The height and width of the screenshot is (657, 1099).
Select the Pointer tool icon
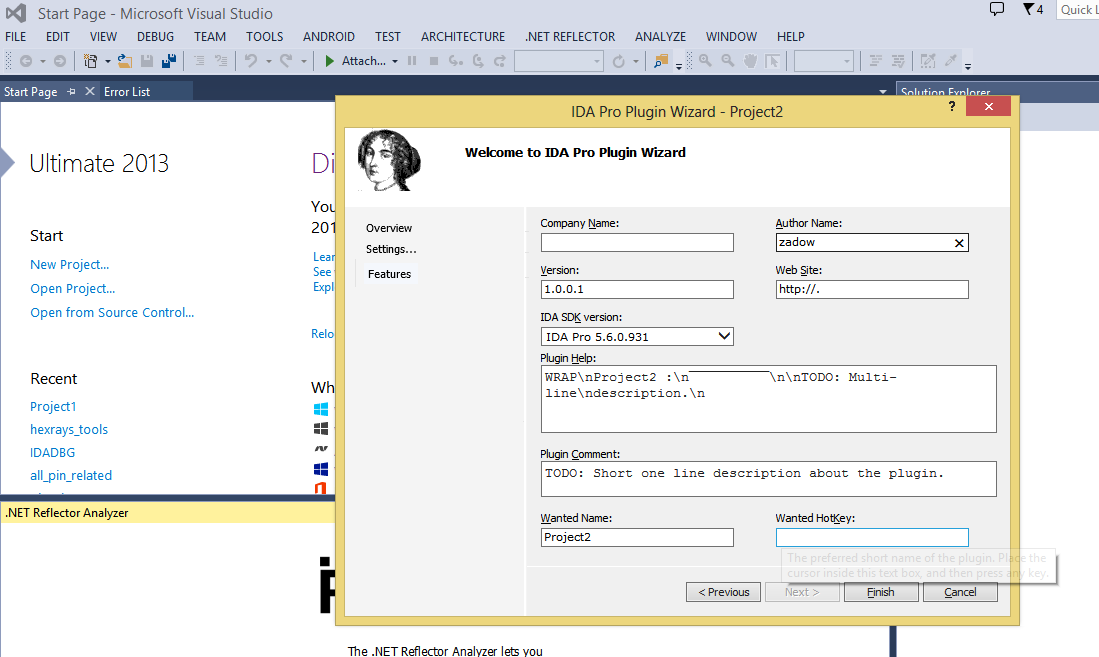tap(772, 61)
